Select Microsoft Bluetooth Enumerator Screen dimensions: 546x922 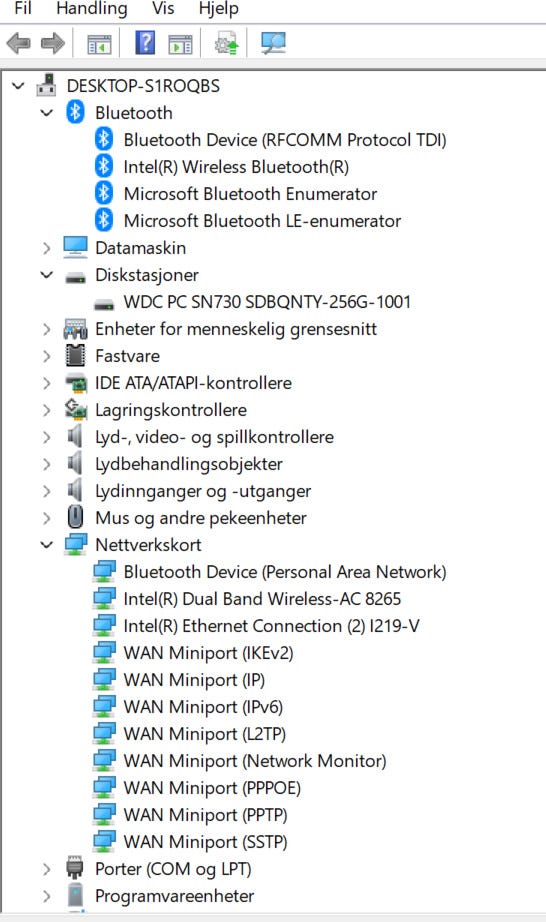[250, 194]
